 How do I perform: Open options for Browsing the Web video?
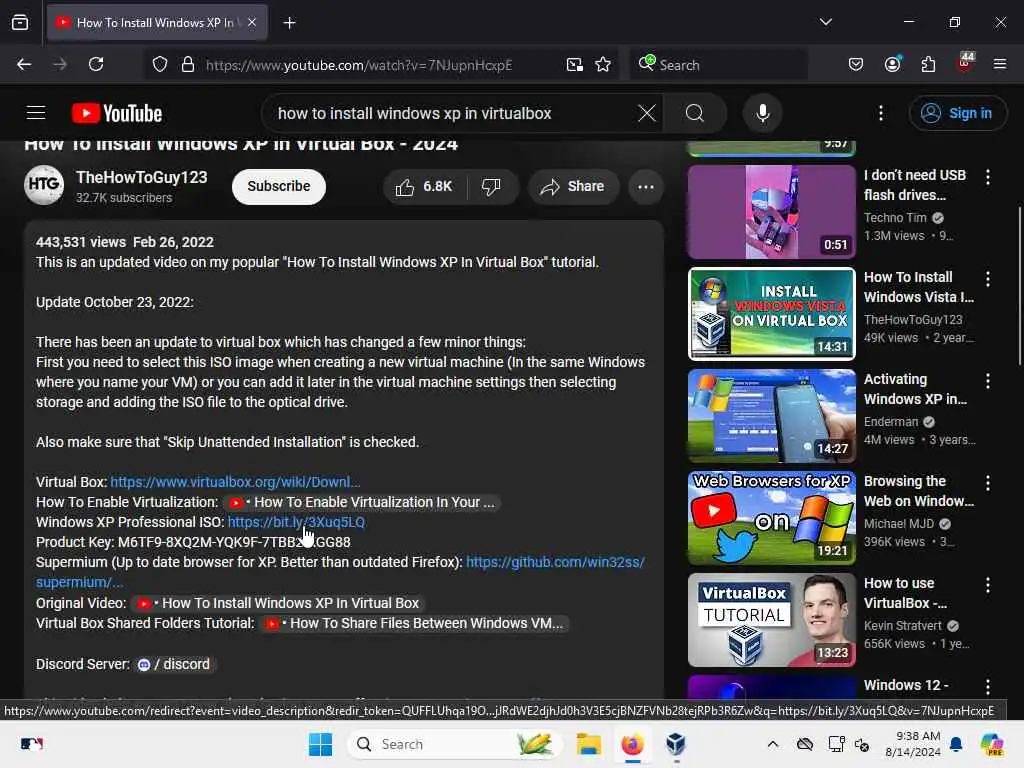pyautogui.click(x=988, y=483)
